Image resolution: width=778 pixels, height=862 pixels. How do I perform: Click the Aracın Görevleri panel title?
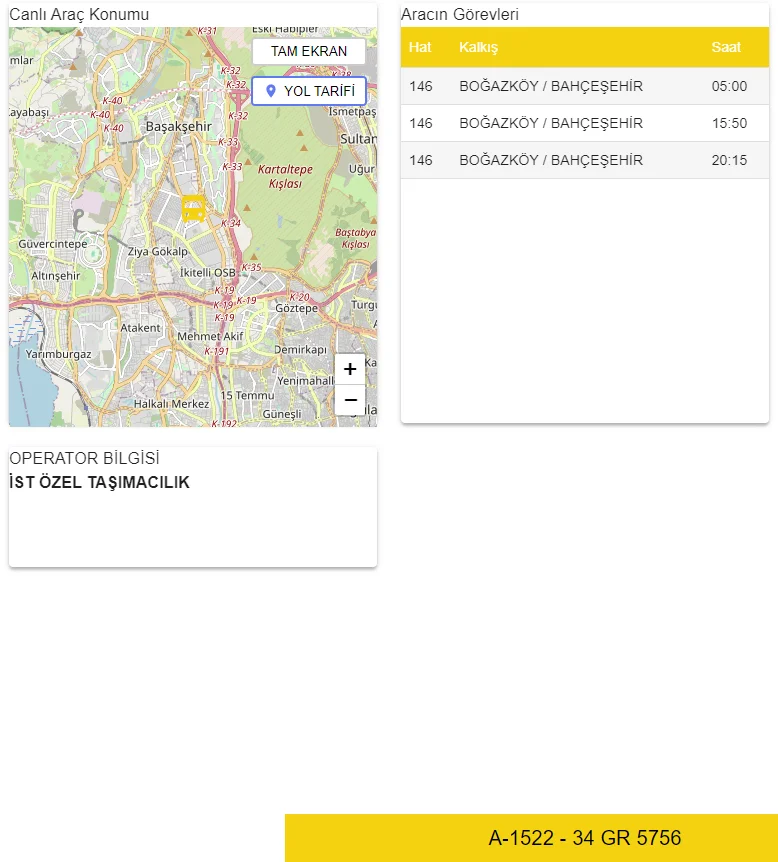pos(459,15)
